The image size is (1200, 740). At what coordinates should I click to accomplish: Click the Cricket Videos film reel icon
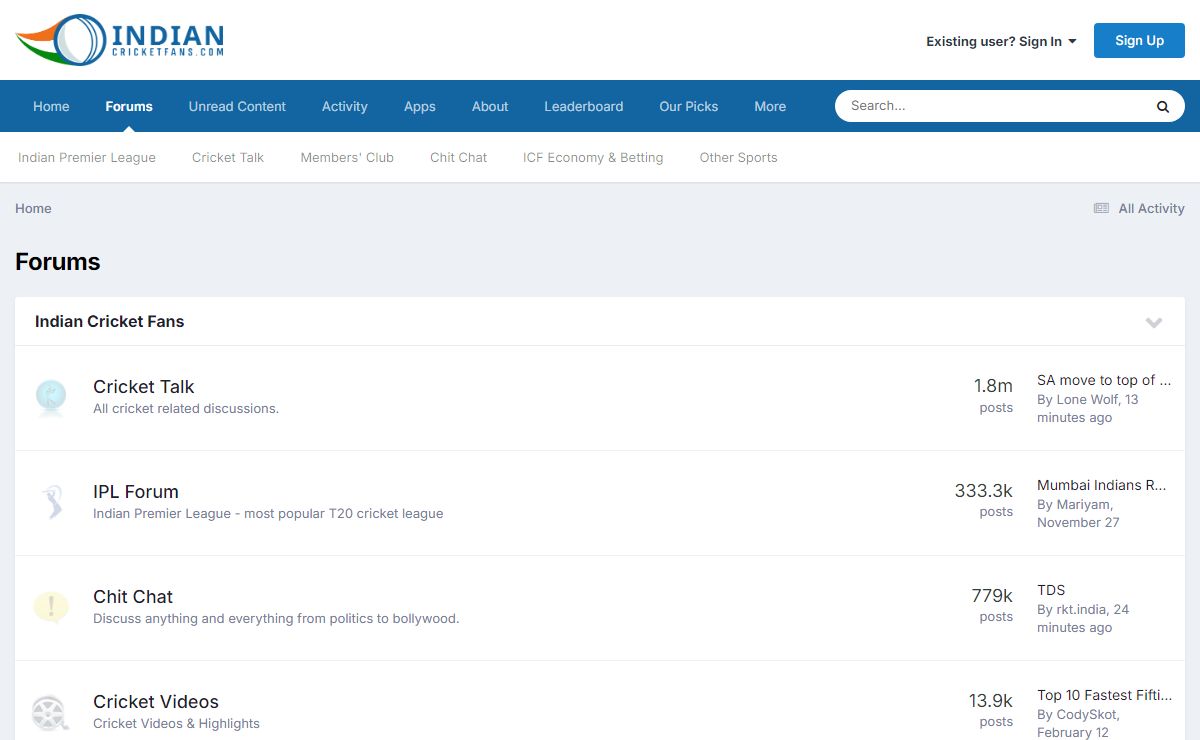point(51,712)
